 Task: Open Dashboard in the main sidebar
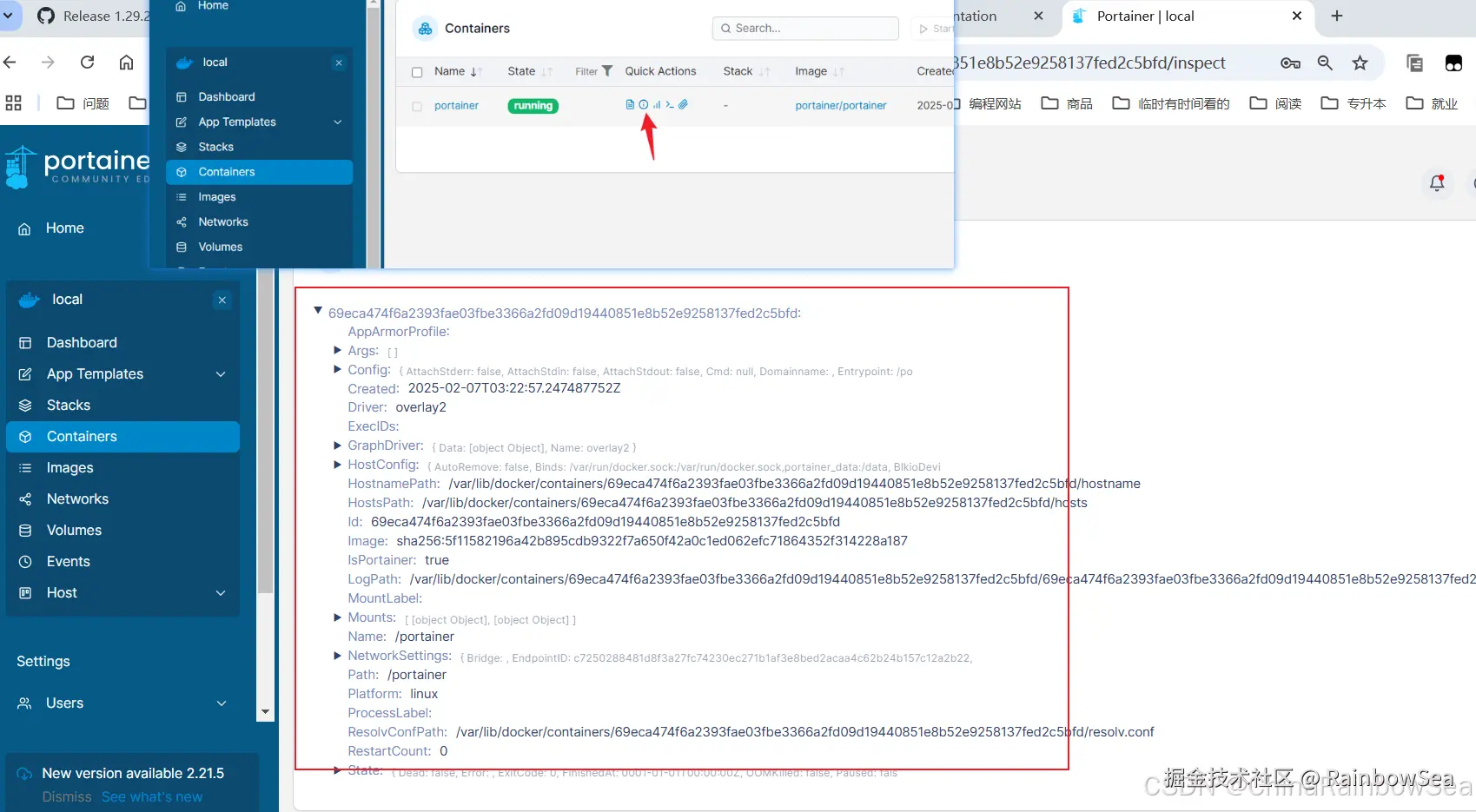pos(122,343)
